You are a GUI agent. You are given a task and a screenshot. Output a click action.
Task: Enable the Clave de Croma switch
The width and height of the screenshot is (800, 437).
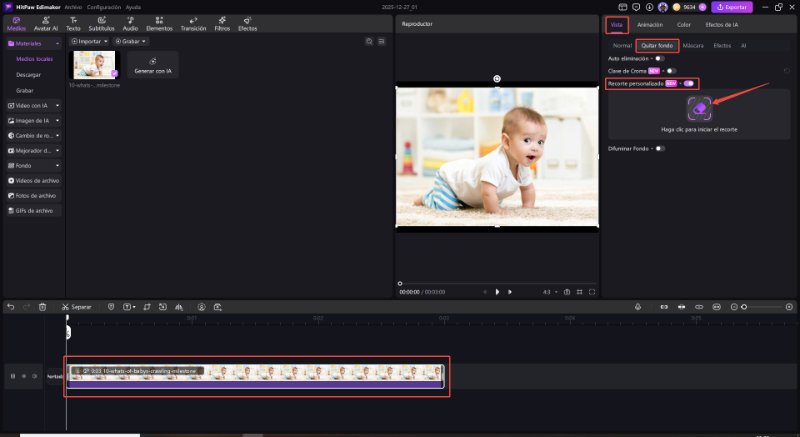click(671, 71)
